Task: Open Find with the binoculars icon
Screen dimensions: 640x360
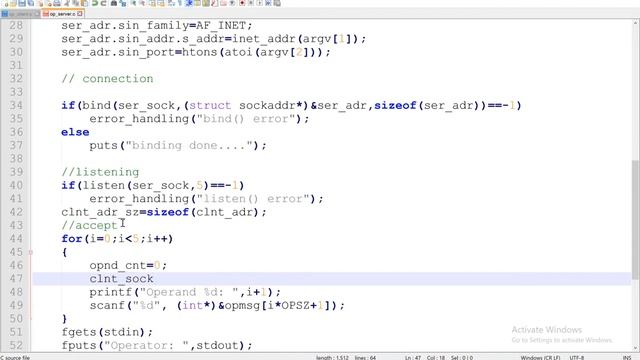Action: click(x=114, y=3)
